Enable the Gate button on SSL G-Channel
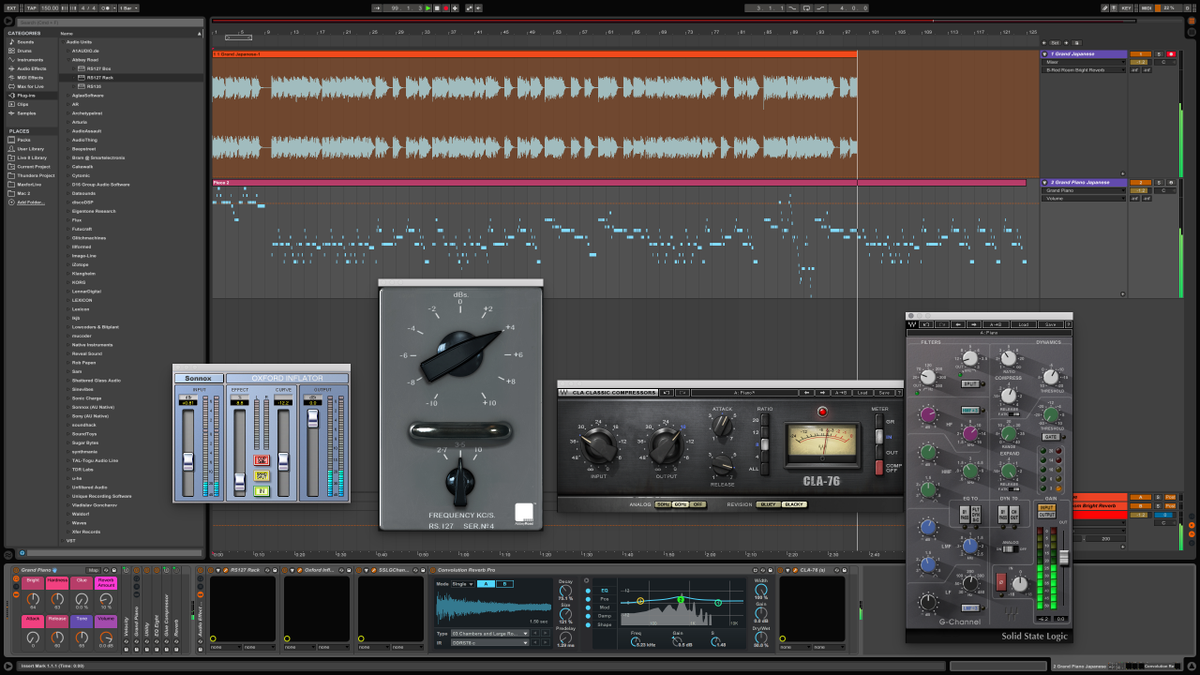Image resolution: width=1200 pixels, height=675 pixels. tap(1050, 437)
